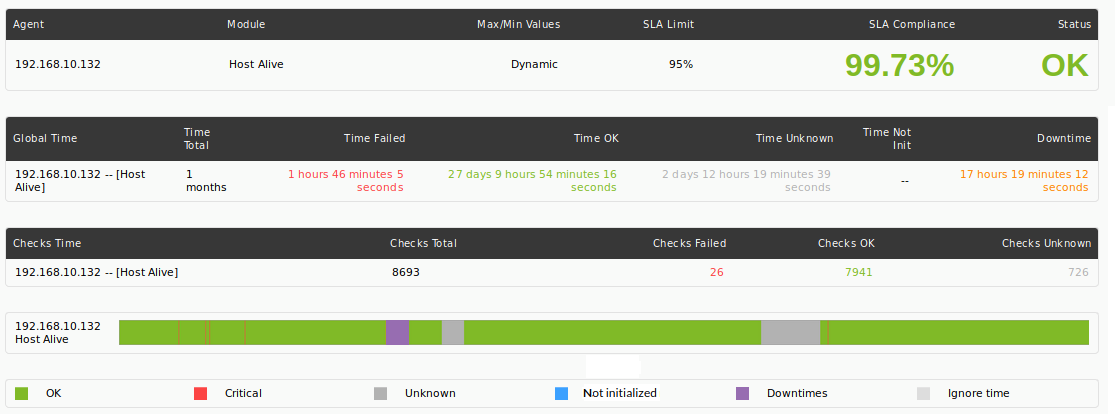The height and width of the screenshot is (414, 1115).
Task: Click the SLA Compliance column header
Action: [x=912, y=24]
